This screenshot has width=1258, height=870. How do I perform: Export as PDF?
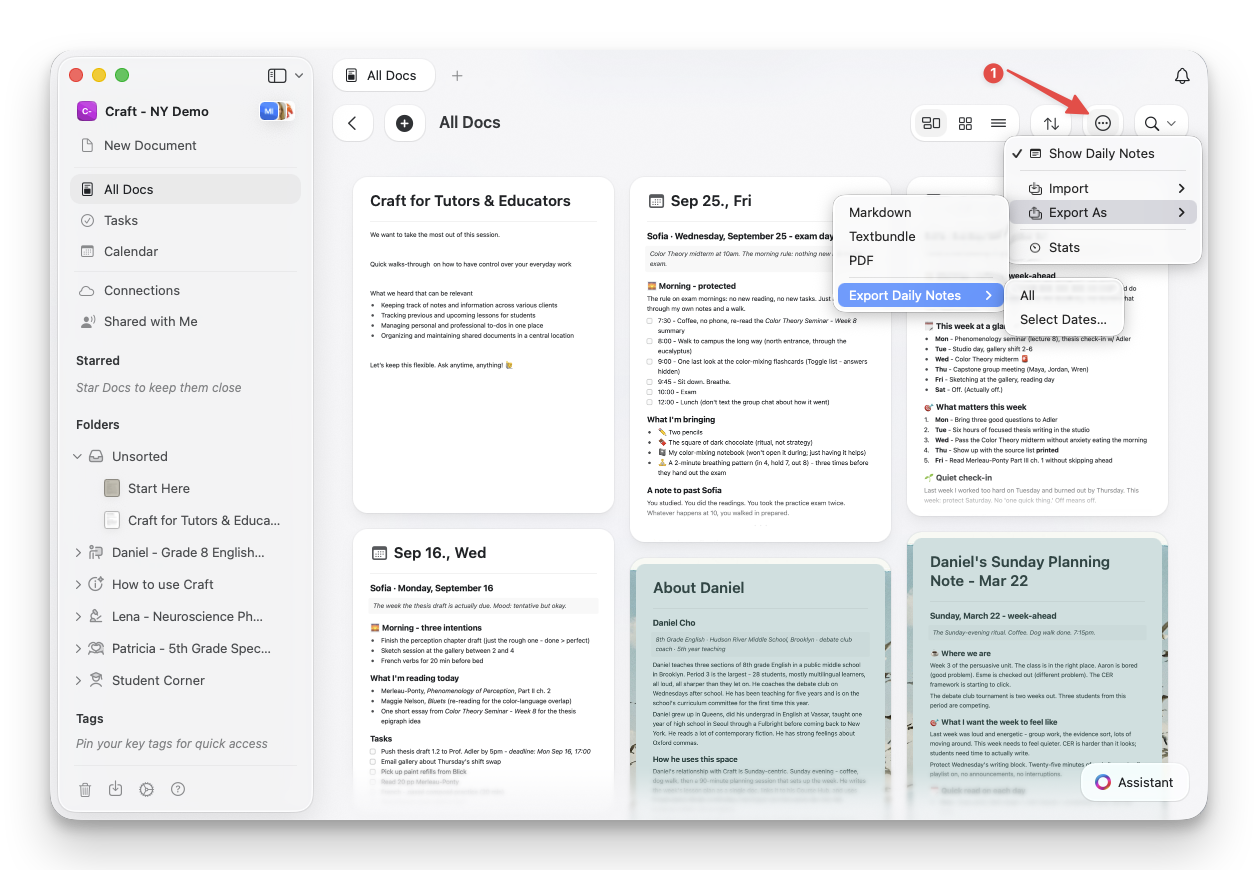point(920,260)
